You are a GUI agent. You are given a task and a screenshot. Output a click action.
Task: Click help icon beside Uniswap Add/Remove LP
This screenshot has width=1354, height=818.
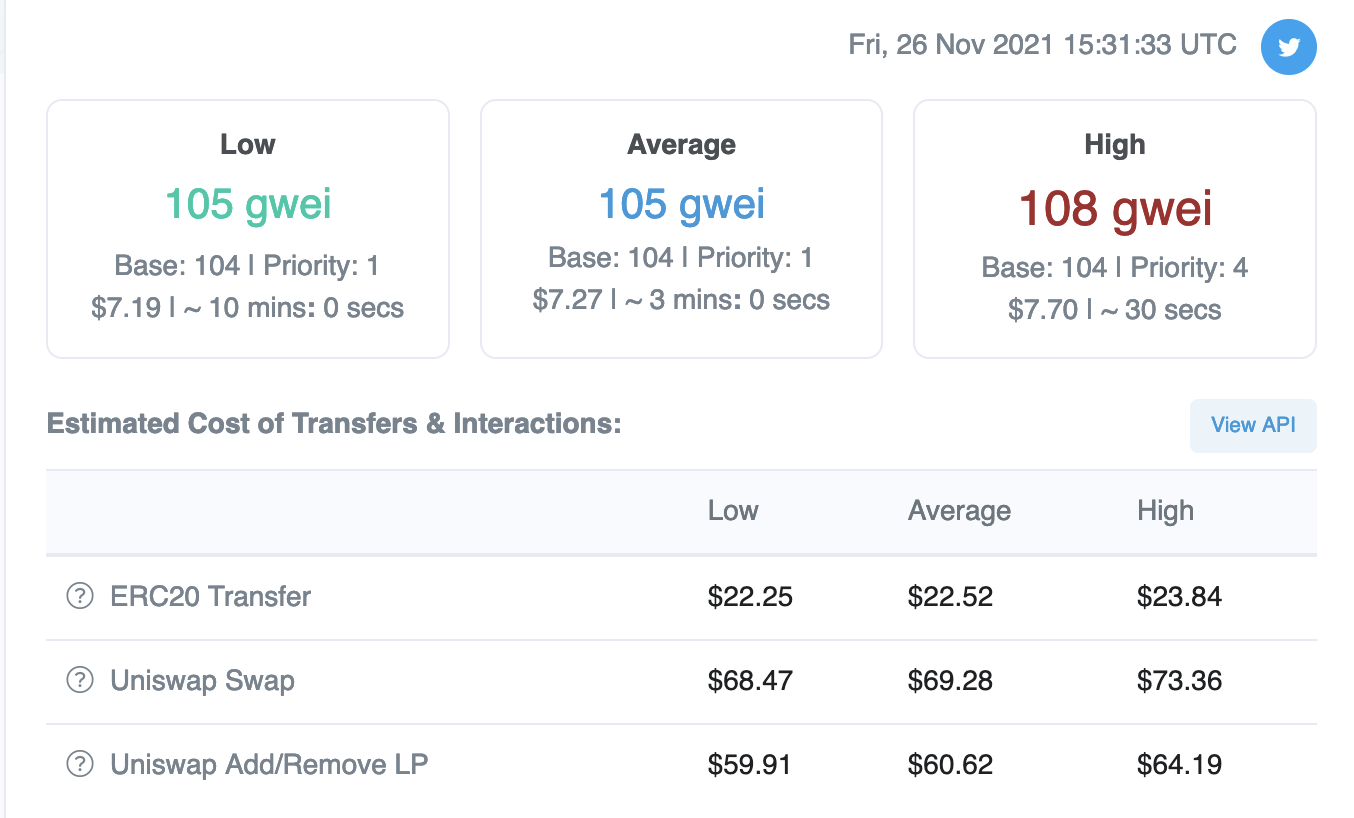tap(79, 765)
